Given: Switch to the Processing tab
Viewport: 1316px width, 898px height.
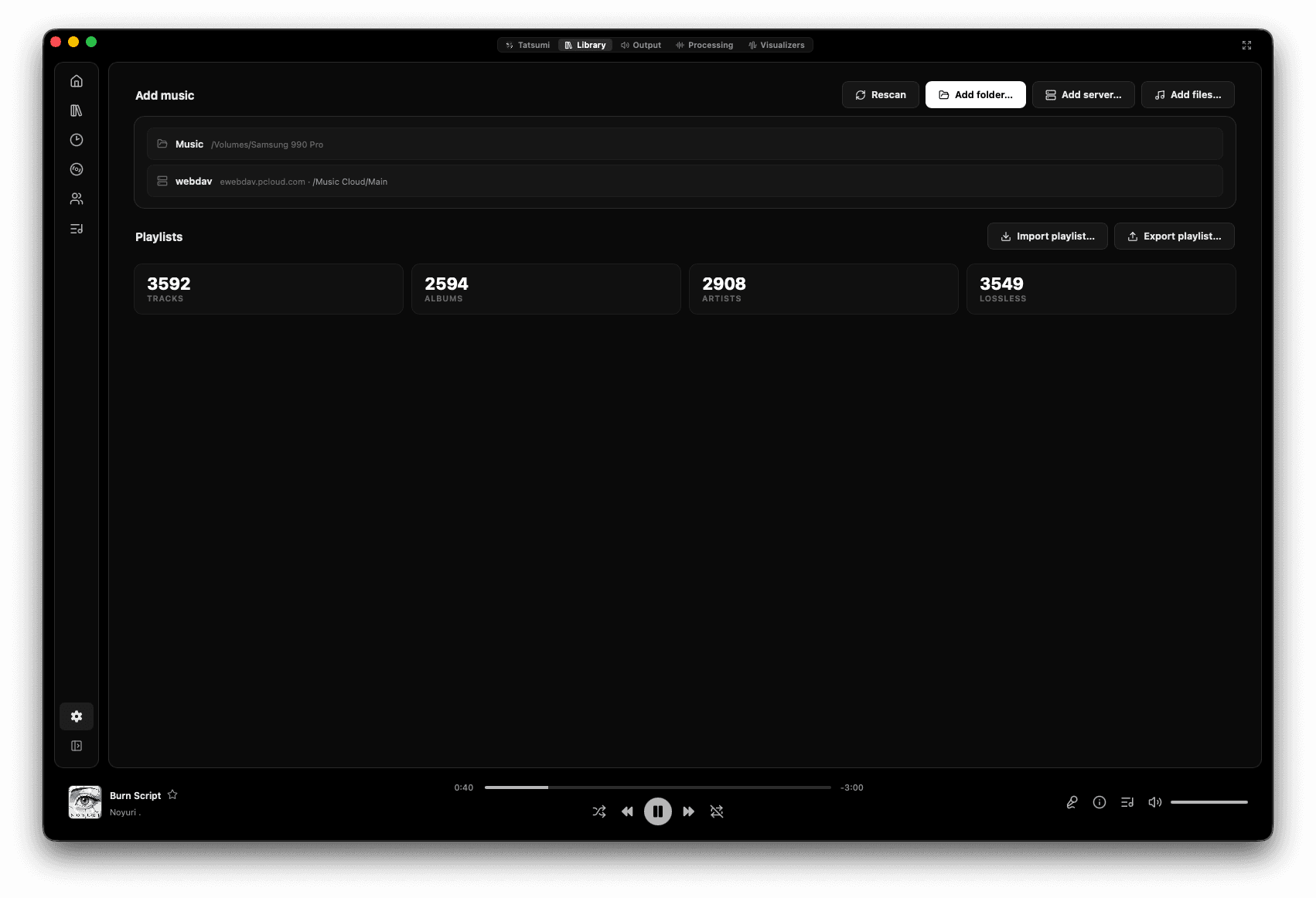Looking at the screenshot, I should click(x=704, y=45).
